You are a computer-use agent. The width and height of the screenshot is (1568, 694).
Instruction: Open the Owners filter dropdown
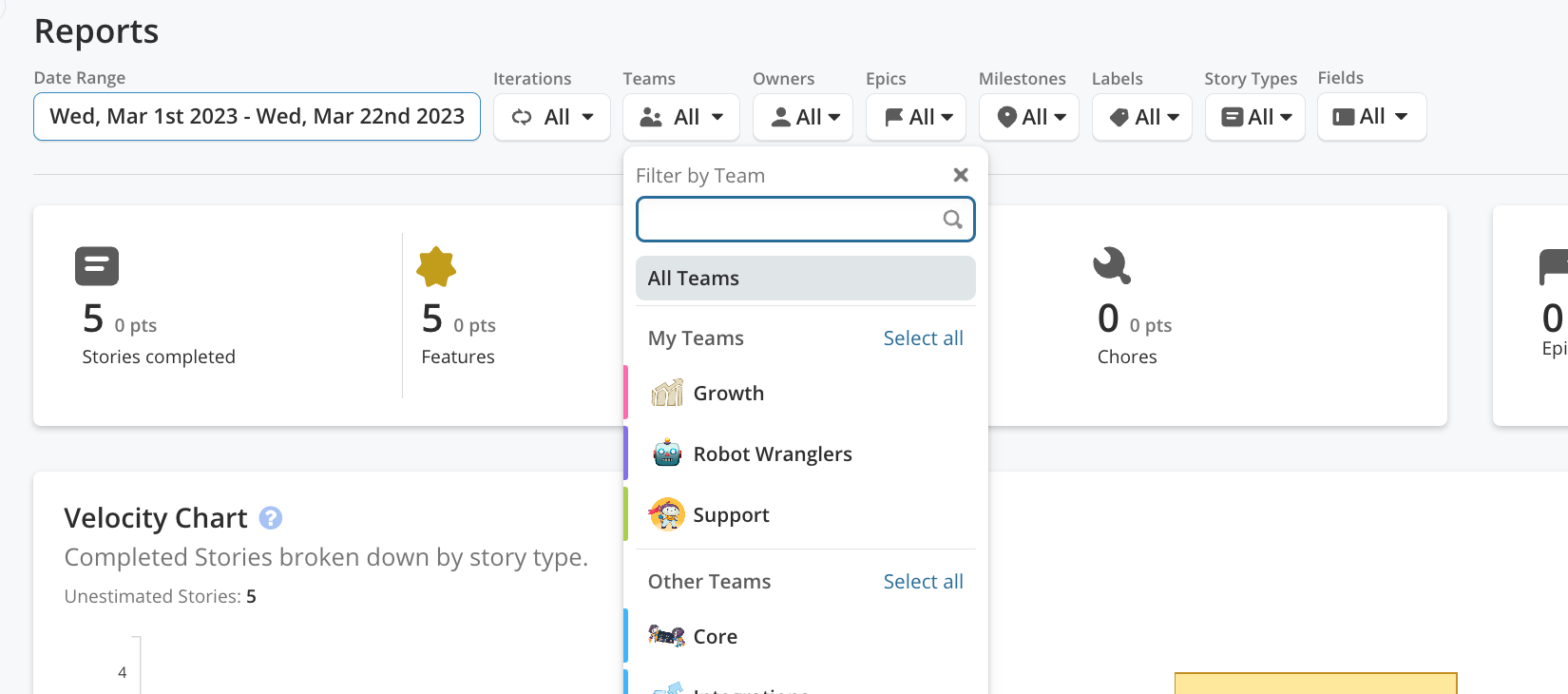803,117
